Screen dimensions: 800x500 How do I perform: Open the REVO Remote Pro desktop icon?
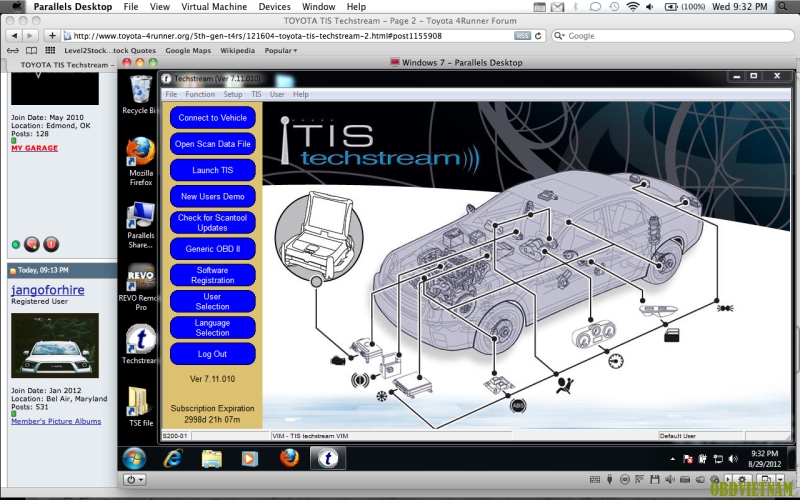(140, 287)
